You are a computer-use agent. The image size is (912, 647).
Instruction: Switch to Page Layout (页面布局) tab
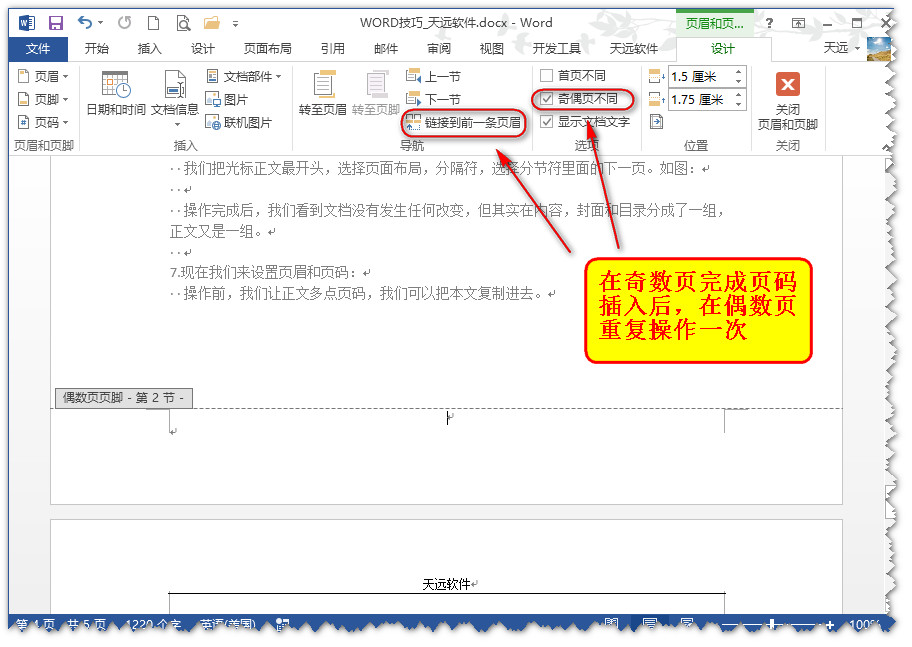(268, 48)
